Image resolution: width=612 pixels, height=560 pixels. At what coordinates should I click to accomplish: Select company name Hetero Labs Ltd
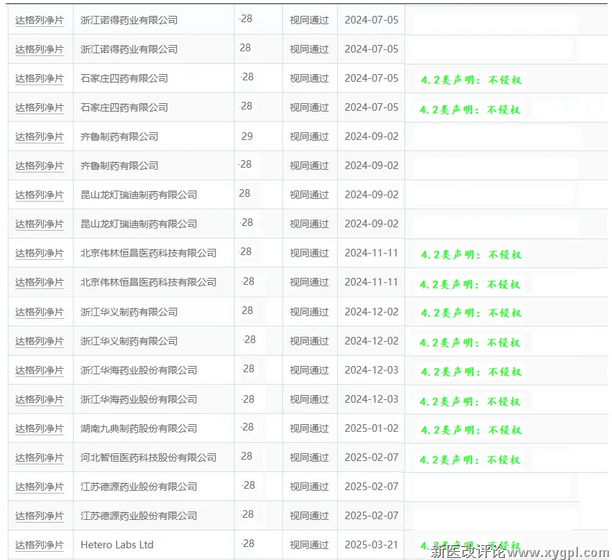[117, 545]
